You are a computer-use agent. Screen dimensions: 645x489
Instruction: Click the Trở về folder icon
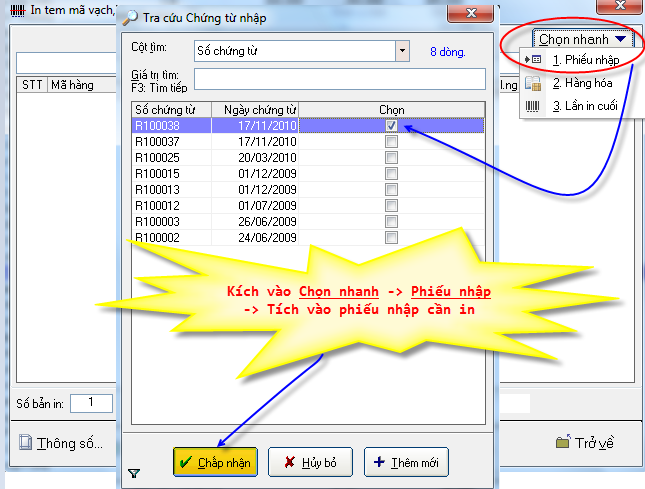coord(562,442)
